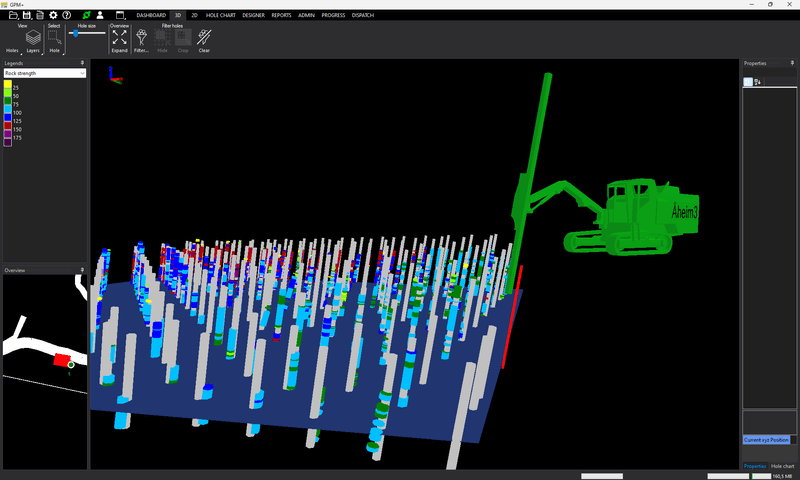The width and height of the screenshot is (800, 480).
Task: Click the axis orientation gizmo
Action: [115, 75]
